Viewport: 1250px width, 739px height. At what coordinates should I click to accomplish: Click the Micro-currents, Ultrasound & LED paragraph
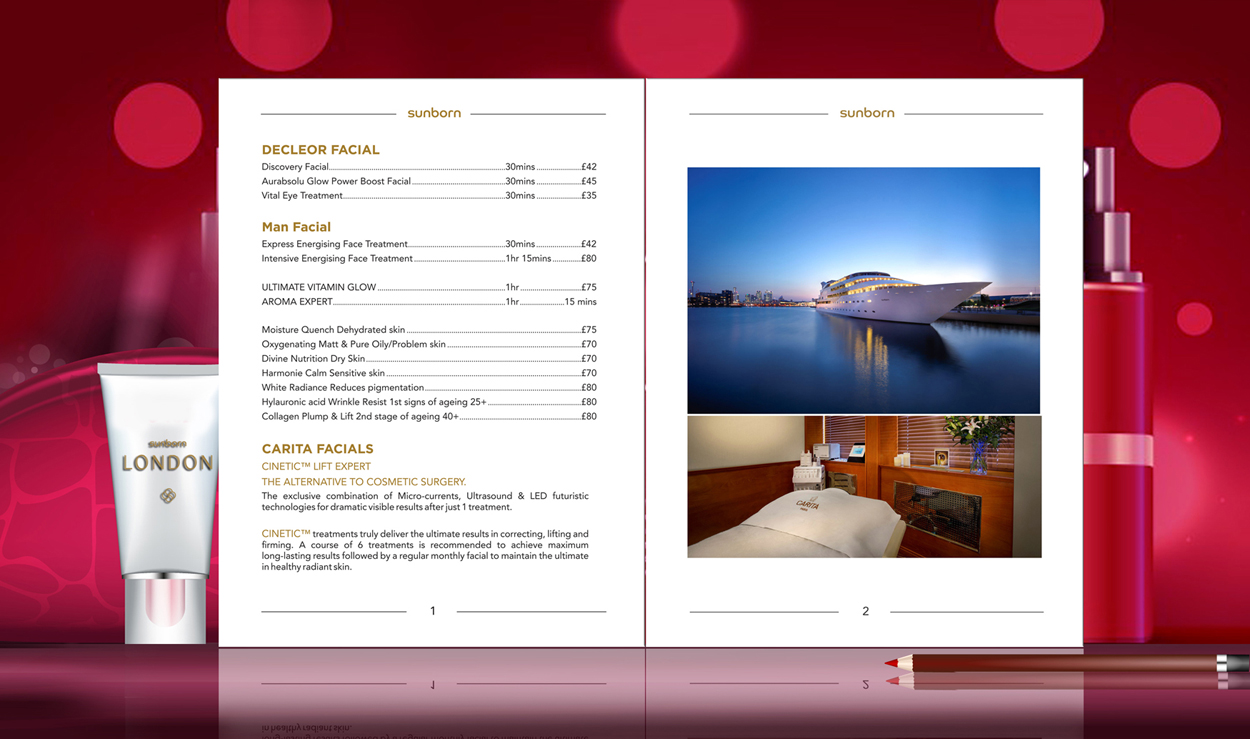click(x=425, y=501)
